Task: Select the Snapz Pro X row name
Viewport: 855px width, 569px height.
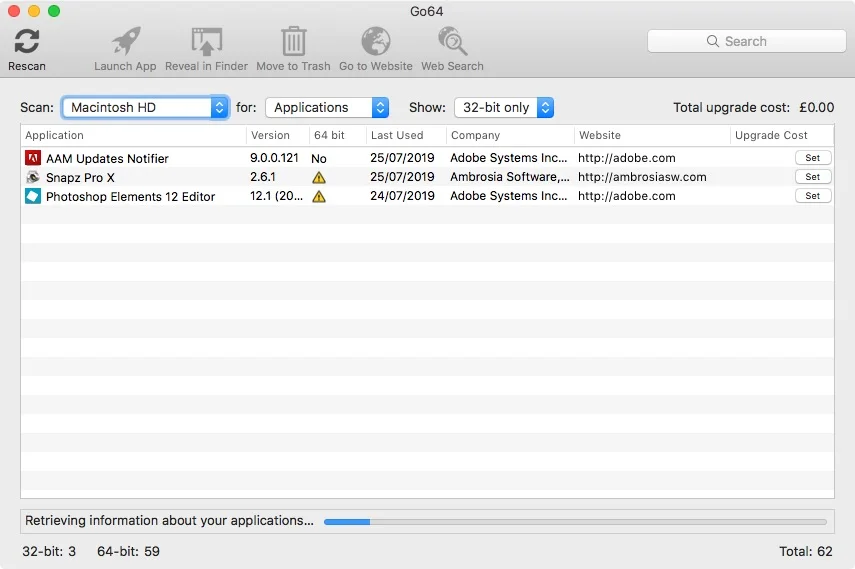Action: tap(80, 177)
